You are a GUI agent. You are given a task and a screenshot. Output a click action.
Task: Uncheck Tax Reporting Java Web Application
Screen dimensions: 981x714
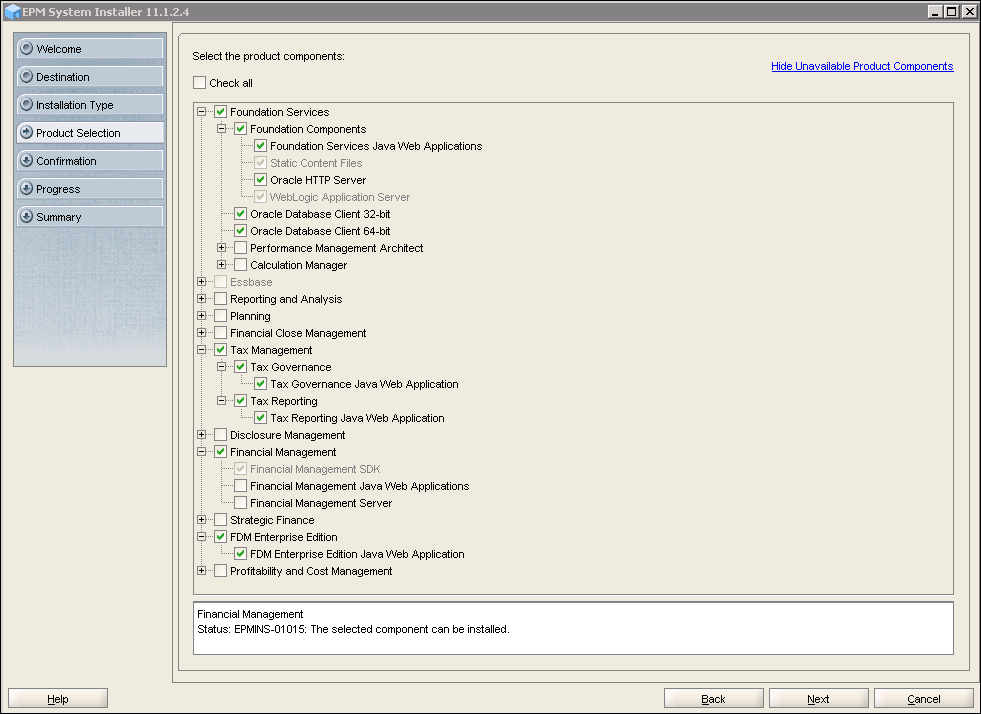(260, 417)
